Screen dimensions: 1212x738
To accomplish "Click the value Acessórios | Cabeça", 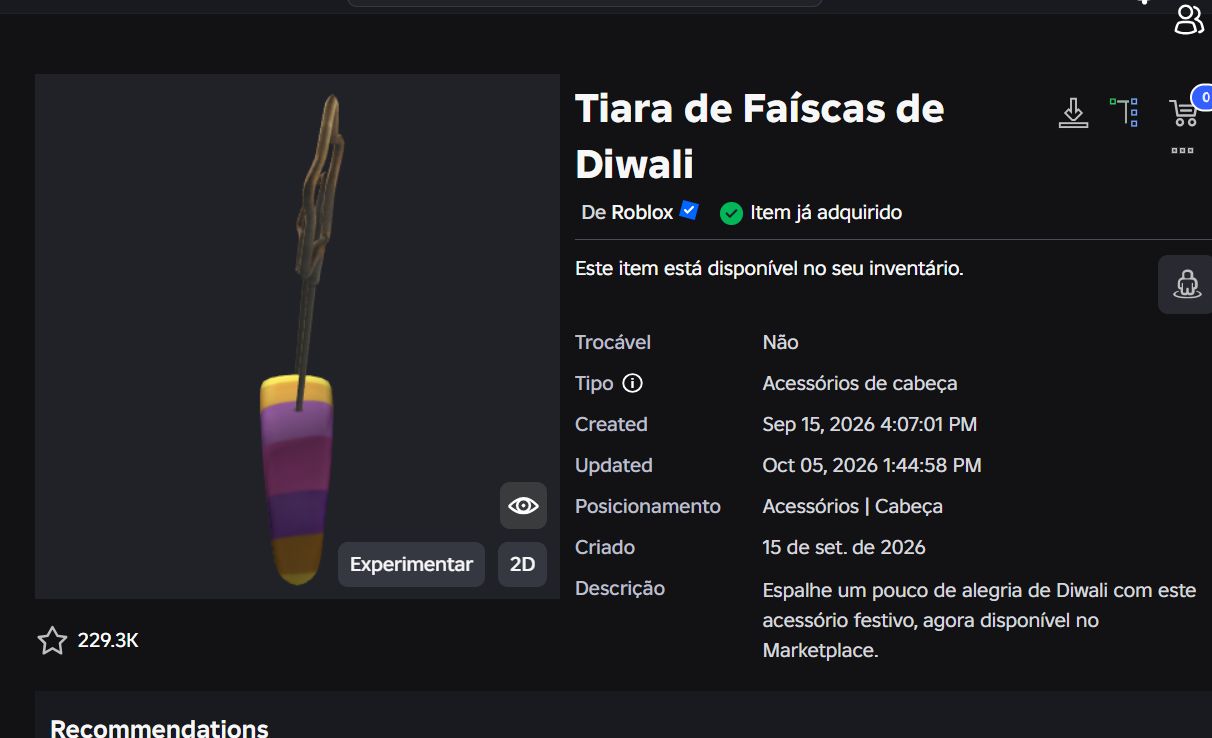I will pyautogui.click(x=852, y=506).
